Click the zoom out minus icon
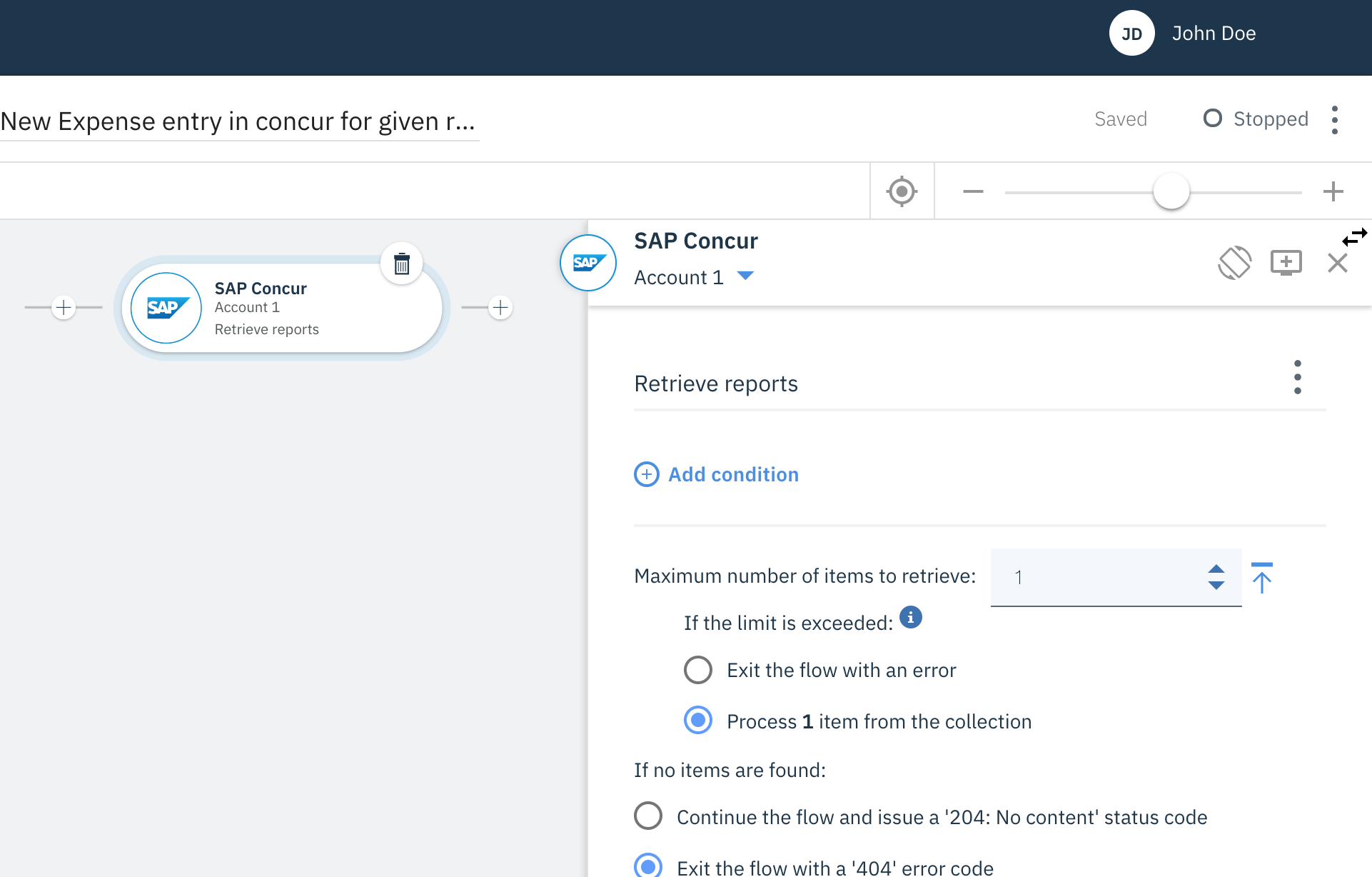The width and height of the screenshot is (1372, 877). [973, 191]
